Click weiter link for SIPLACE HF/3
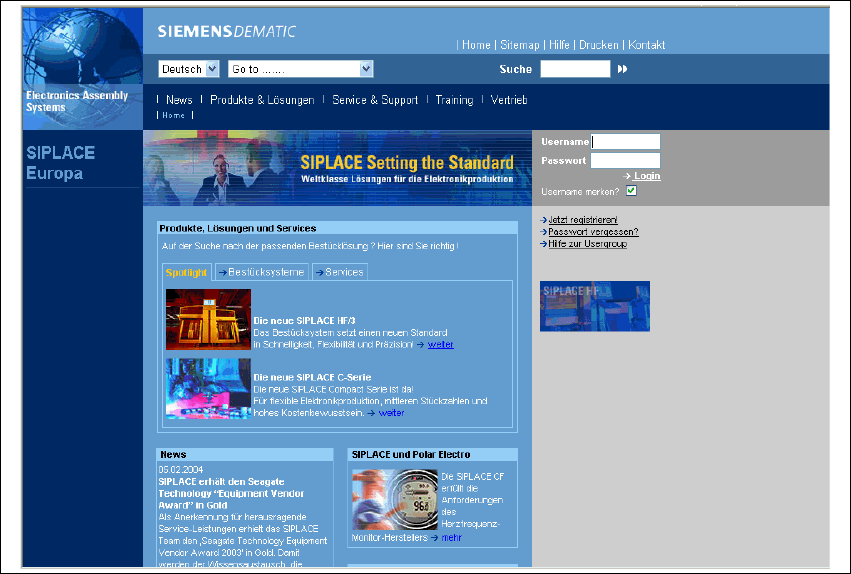This screenshot has height=574, width=851. (x=441, y=345)
